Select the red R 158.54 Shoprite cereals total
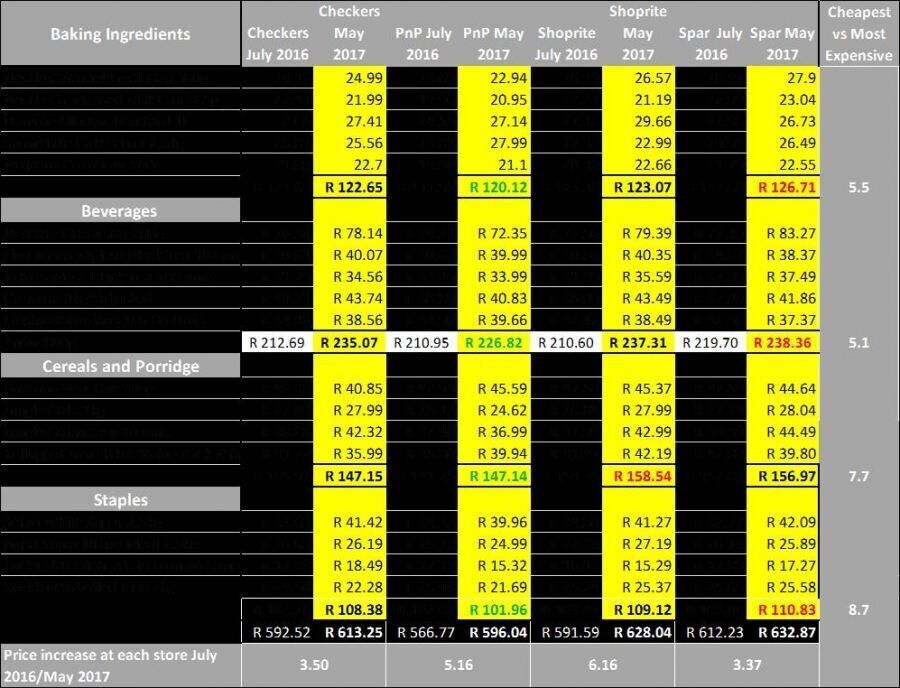 tap(638, 475)
